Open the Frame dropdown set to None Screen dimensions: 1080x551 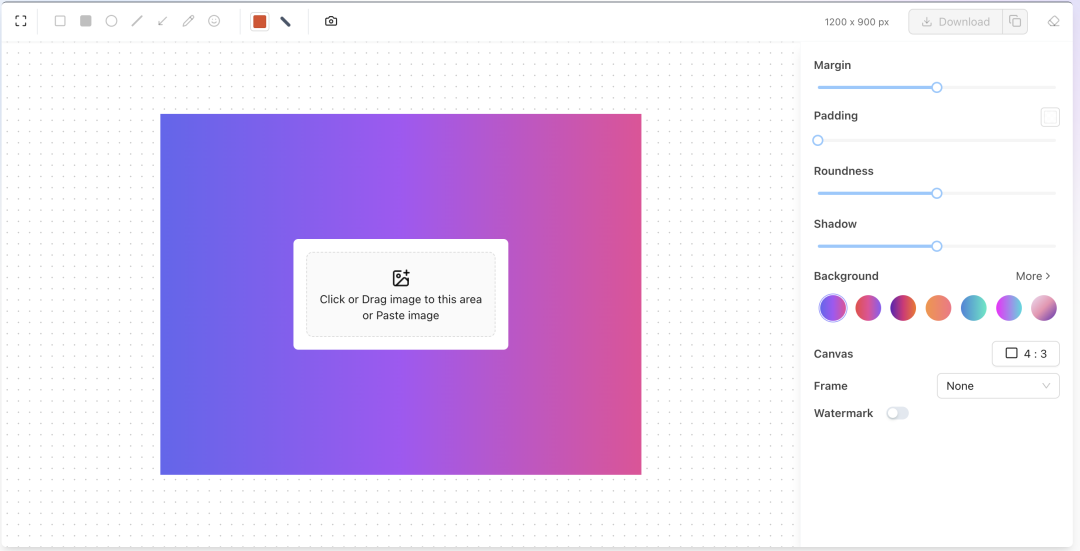coord(998,386)
